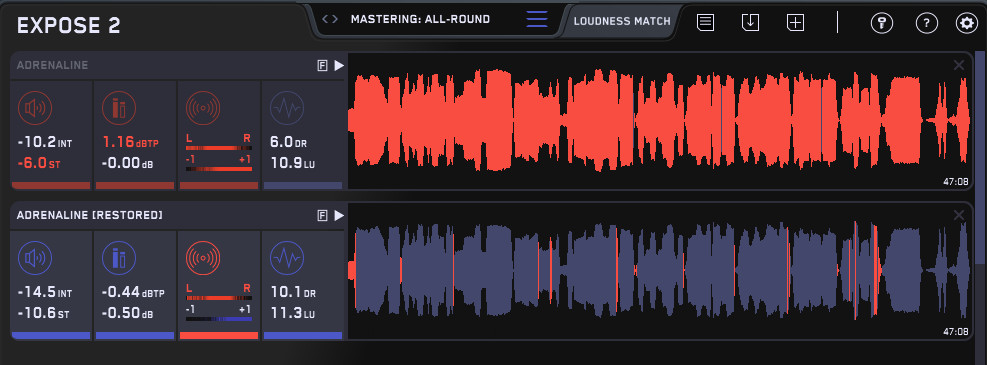Remove the Adrenaline track with its X
The height and width of the screenshot is (365, 987).
coord(959,65)
